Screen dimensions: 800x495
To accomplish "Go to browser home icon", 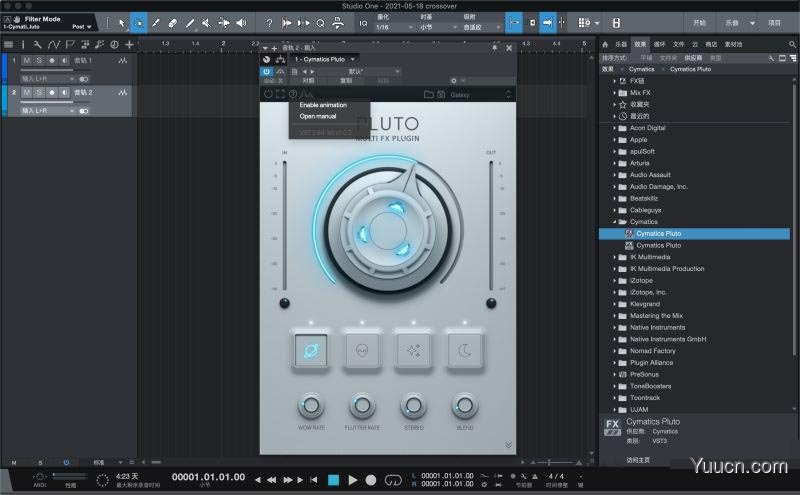I will click(605, 44).
